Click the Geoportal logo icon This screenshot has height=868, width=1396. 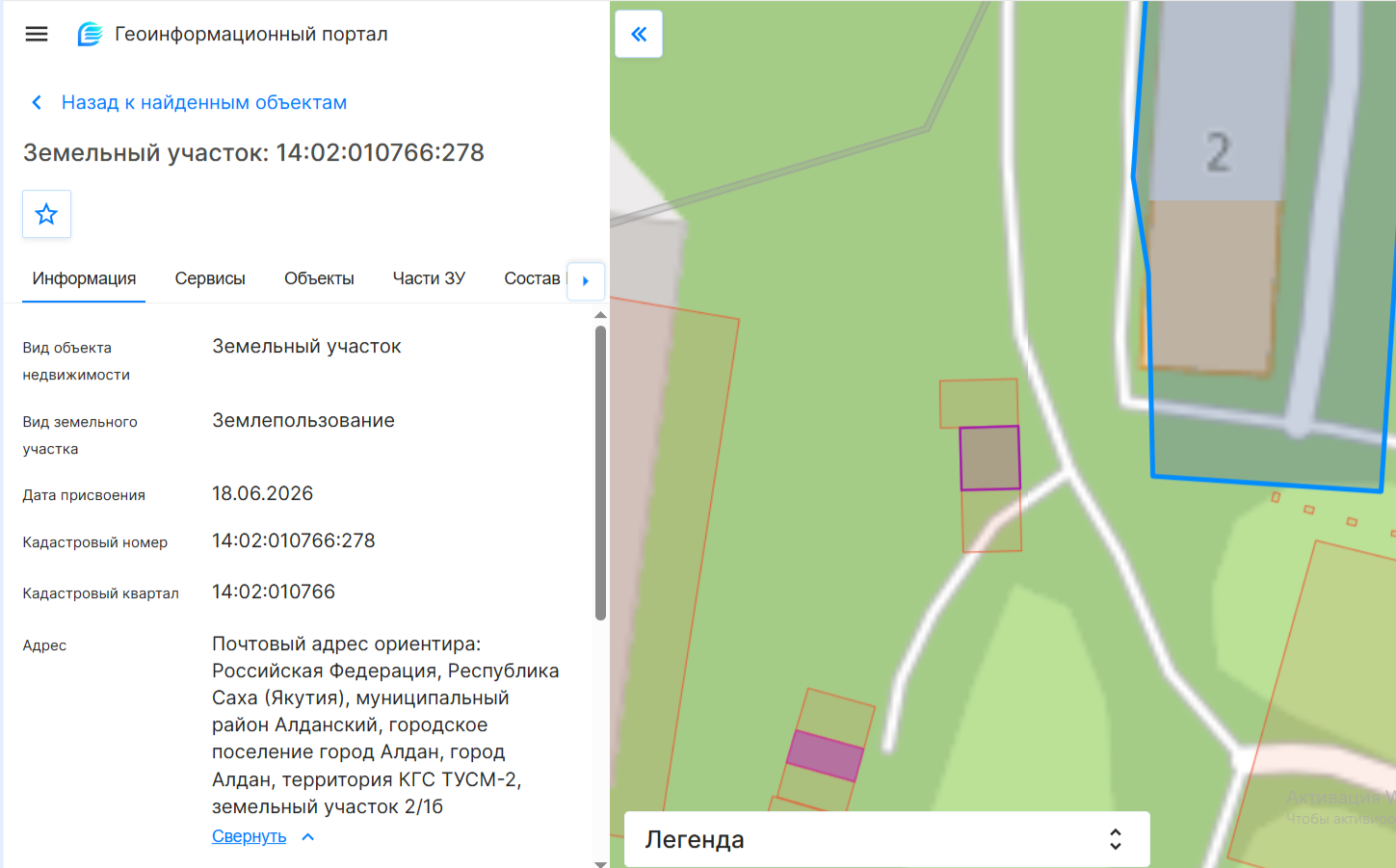pos(90,34)
